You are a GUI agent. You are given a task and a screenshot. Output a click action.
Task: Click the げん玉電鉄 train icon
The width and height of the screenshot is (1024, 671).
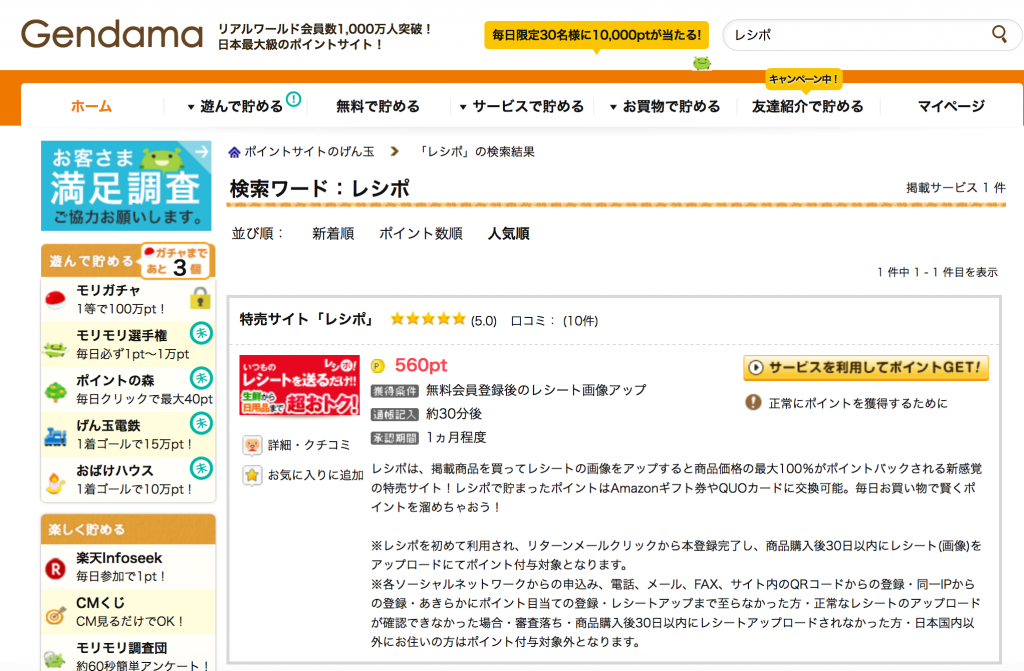55,435
